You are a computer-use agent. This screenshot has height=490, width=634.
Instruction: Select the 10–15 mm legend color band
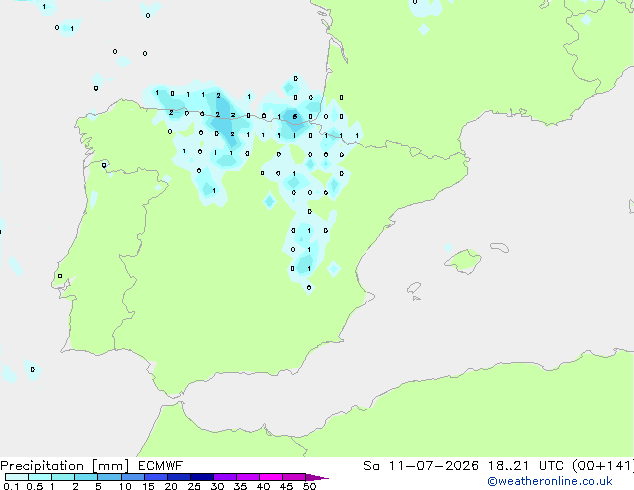133,477
